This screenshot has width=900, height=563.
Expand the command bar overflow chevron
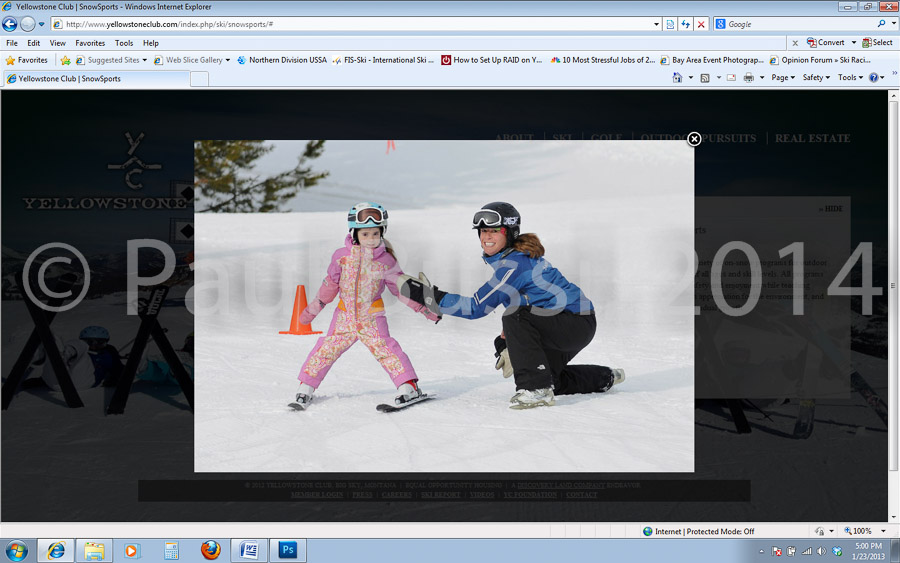894,73
